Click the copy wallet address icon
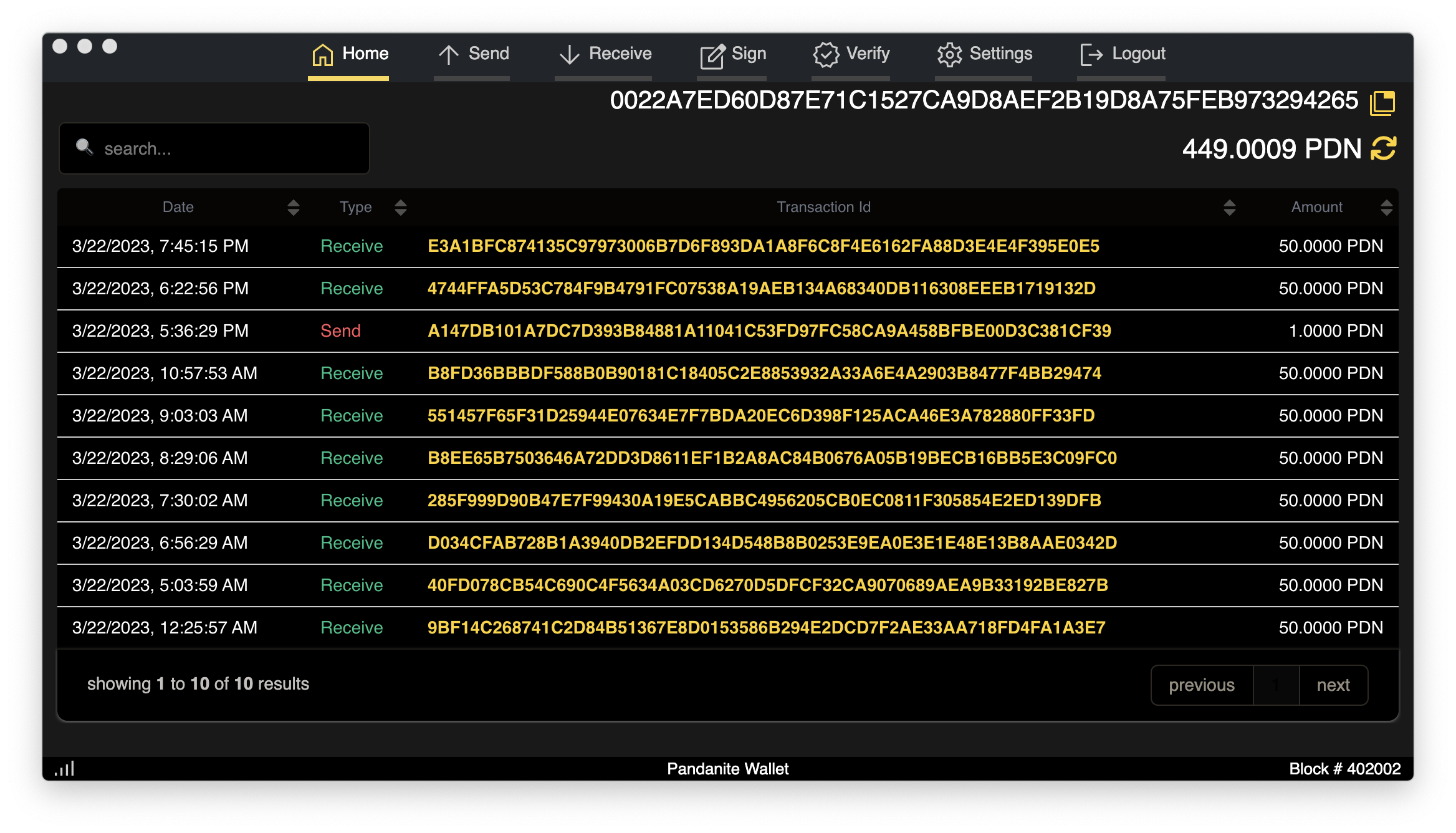The height and width of the screenshot is (833, 1456). [x=1382, y=102]
